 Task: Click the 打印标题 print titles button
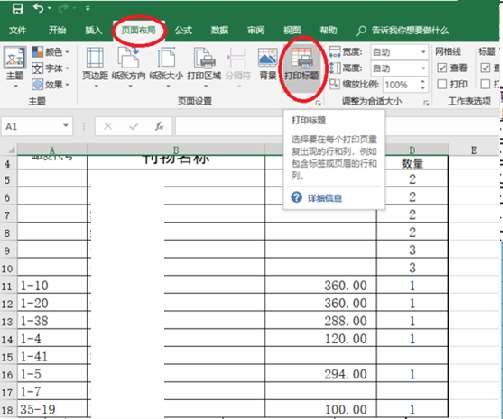pos(302,68)
